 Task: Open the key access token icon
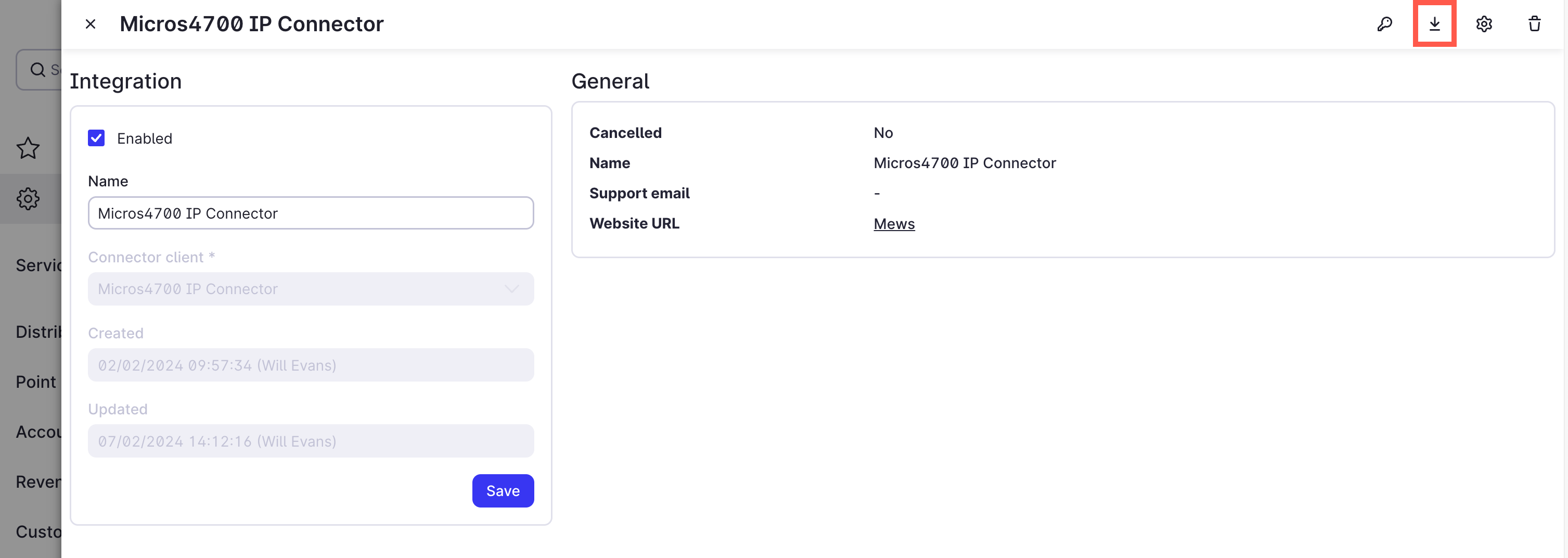point(1385,24)
